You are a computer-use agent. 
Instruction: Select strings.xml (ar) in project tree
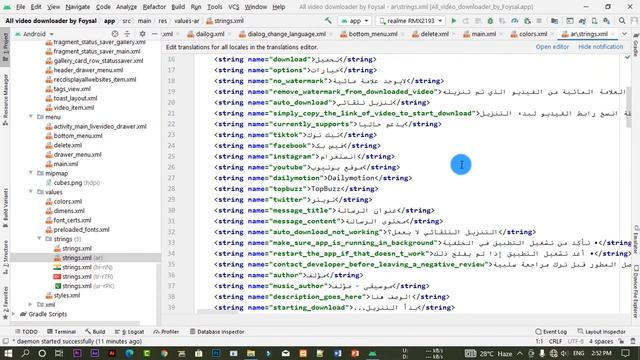78,258
